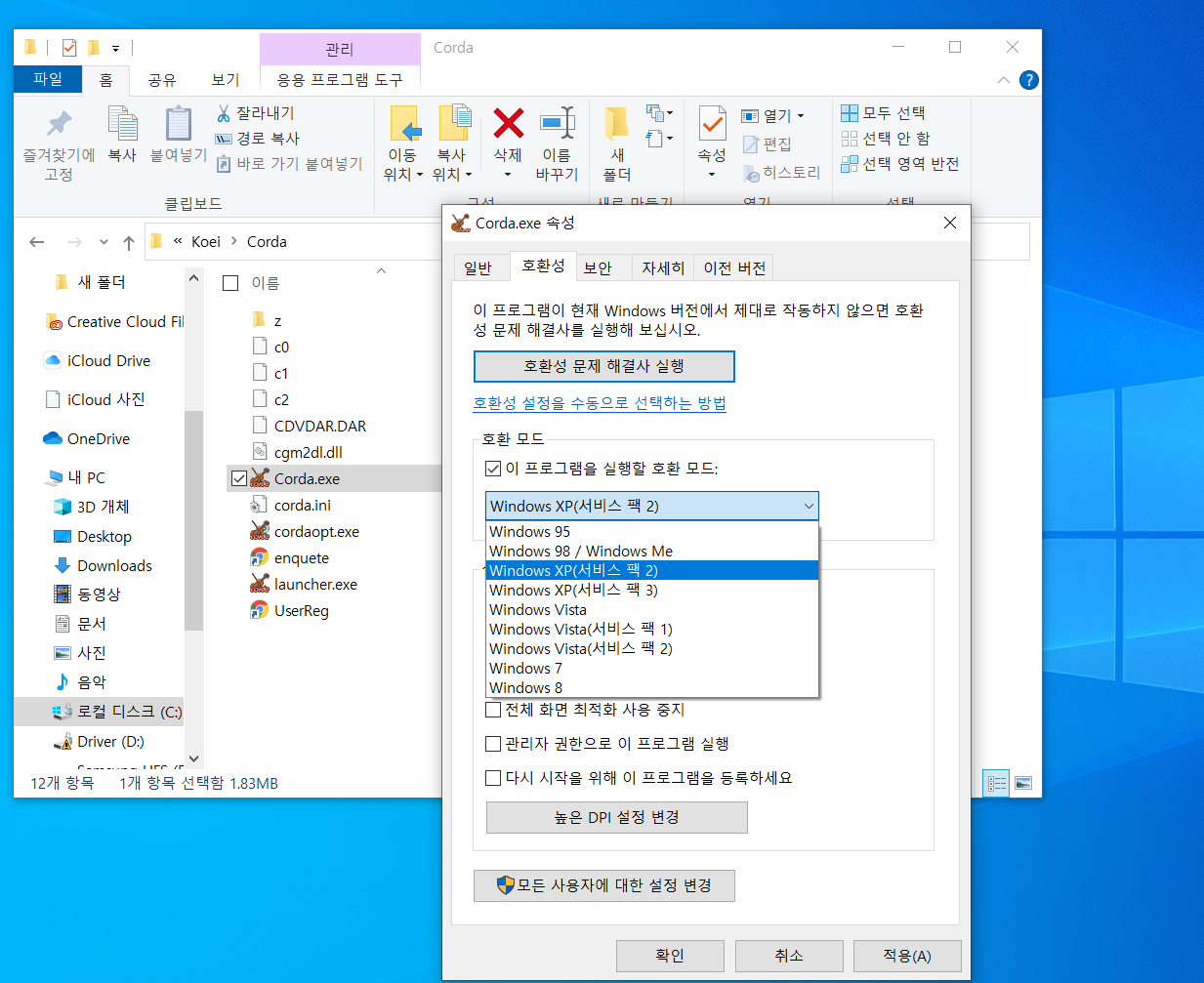The width and height of the screenshot is (1204, 983).
Task: Click 선택 영역 반전 in ribbon
Action: (899, 164)
